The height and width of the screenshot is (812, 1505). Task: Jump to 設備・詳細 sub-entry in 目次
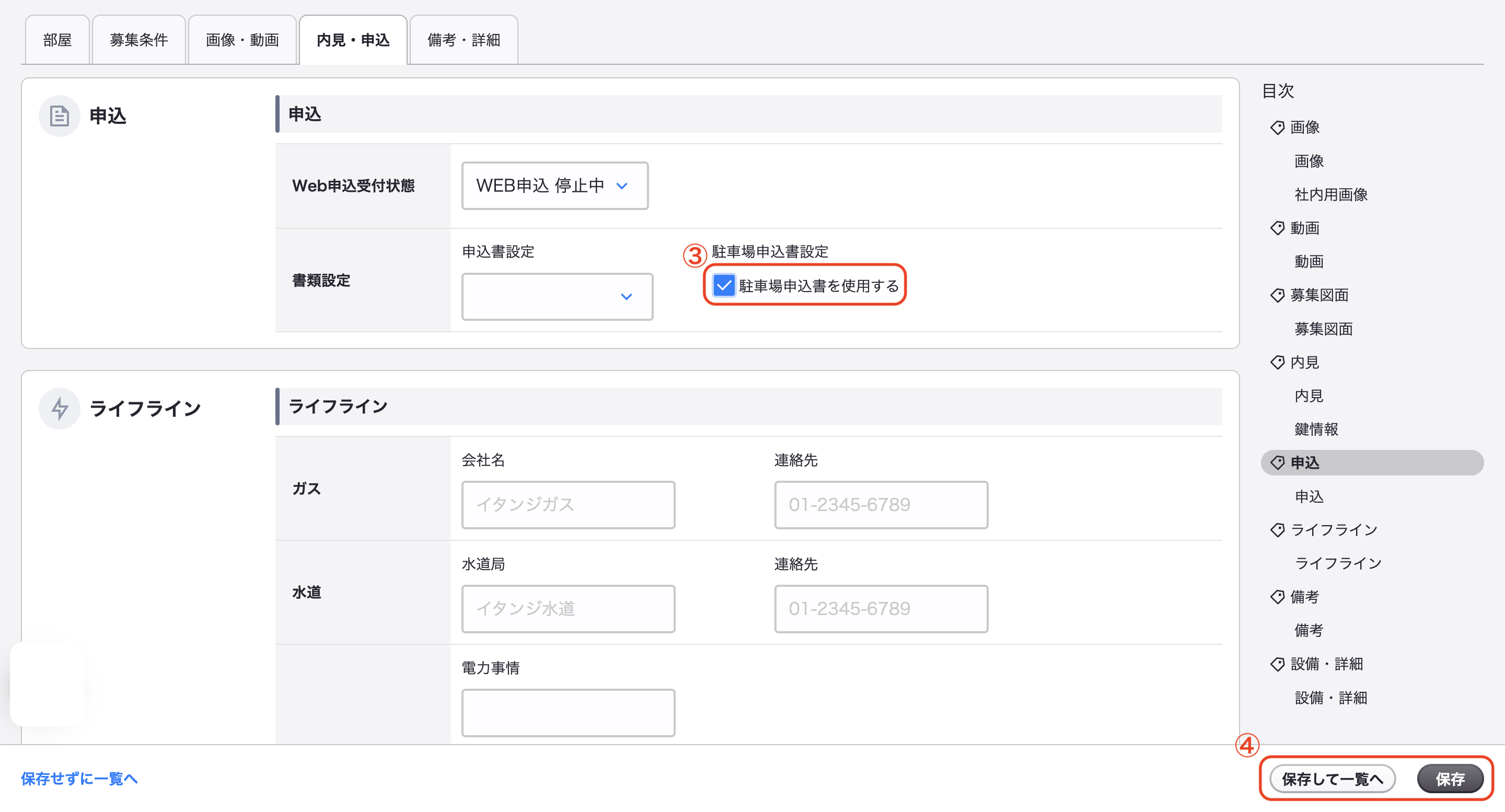click(1331, 698)
